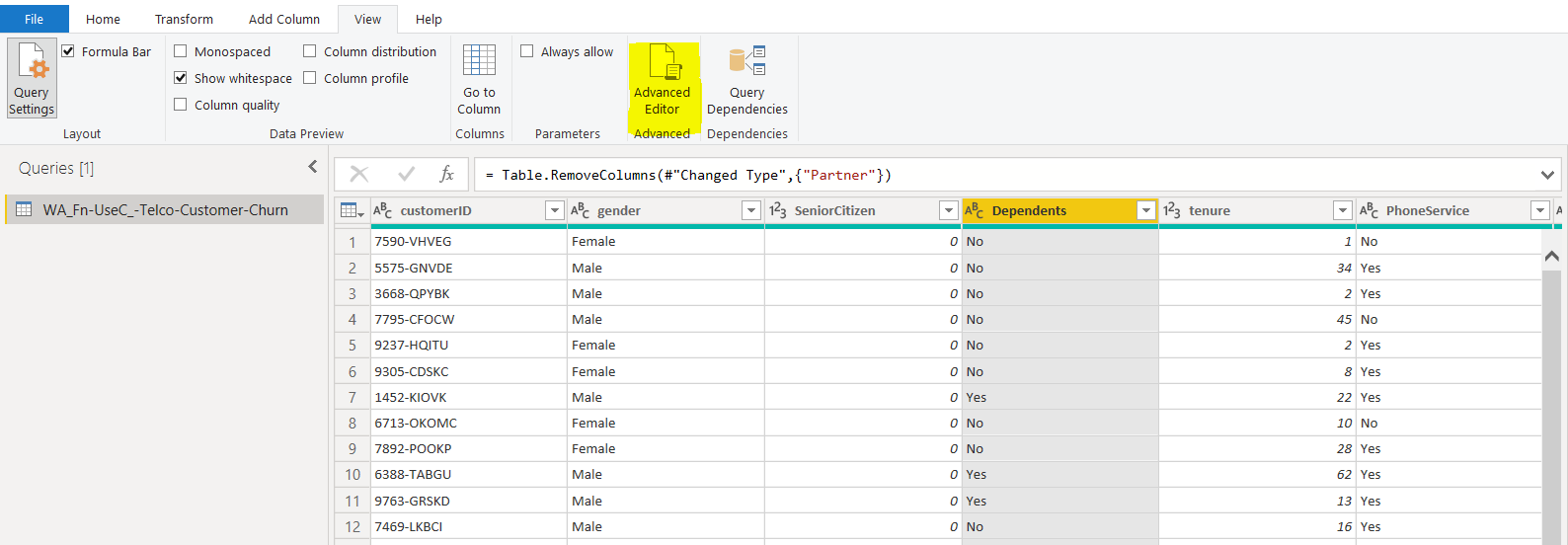Open the gender column filter dropdown
Viewport: 1568px width, 545px height.
[750, 210]
